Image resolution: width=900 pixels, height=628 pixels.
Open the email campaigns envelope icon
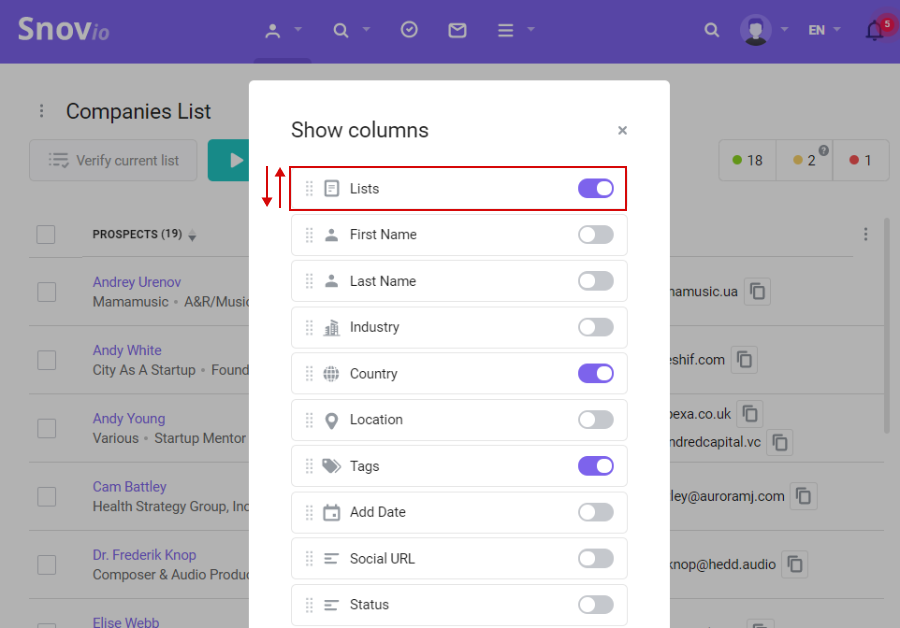[457, 30]
